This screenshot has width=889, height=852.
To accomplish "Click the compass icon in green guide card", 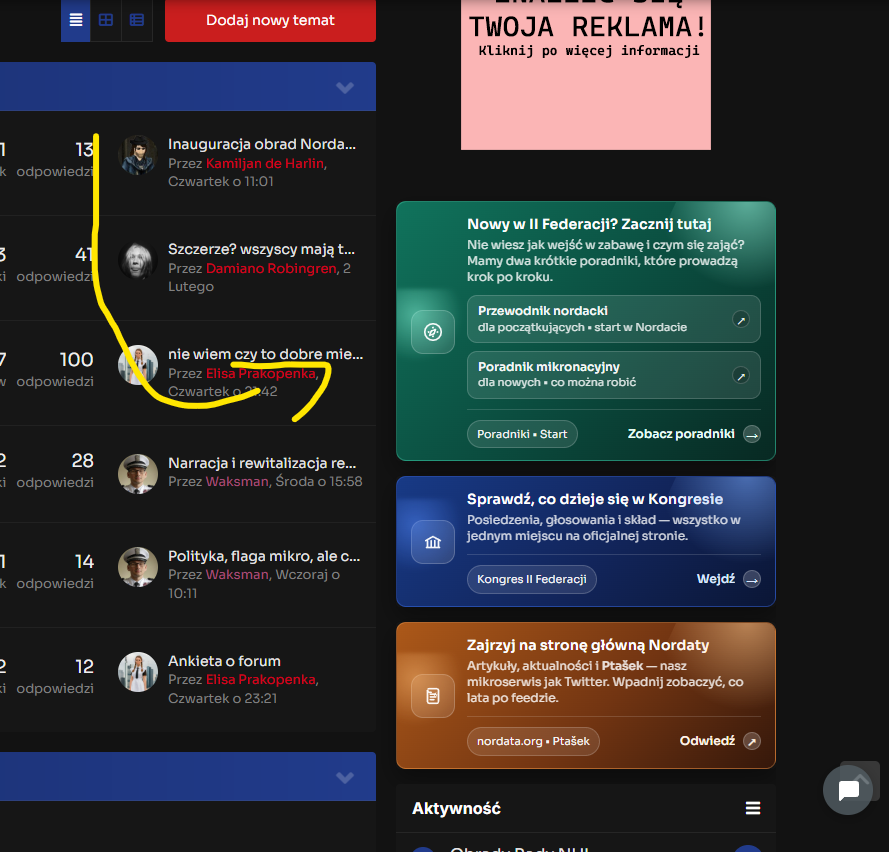I will coord(432,332).
